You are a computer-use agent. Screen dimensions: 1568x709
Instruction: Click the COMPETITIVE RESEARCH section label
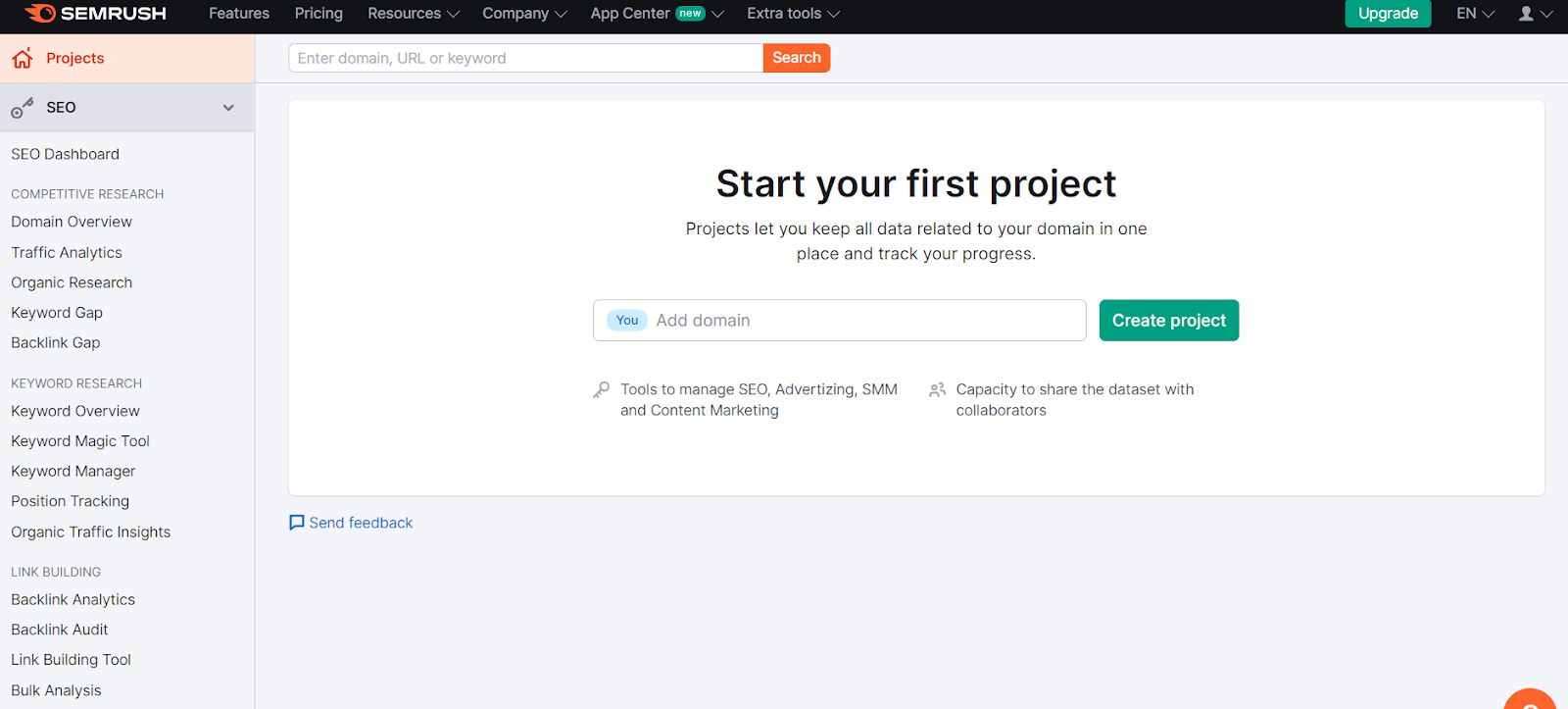(x=87, y=194)
